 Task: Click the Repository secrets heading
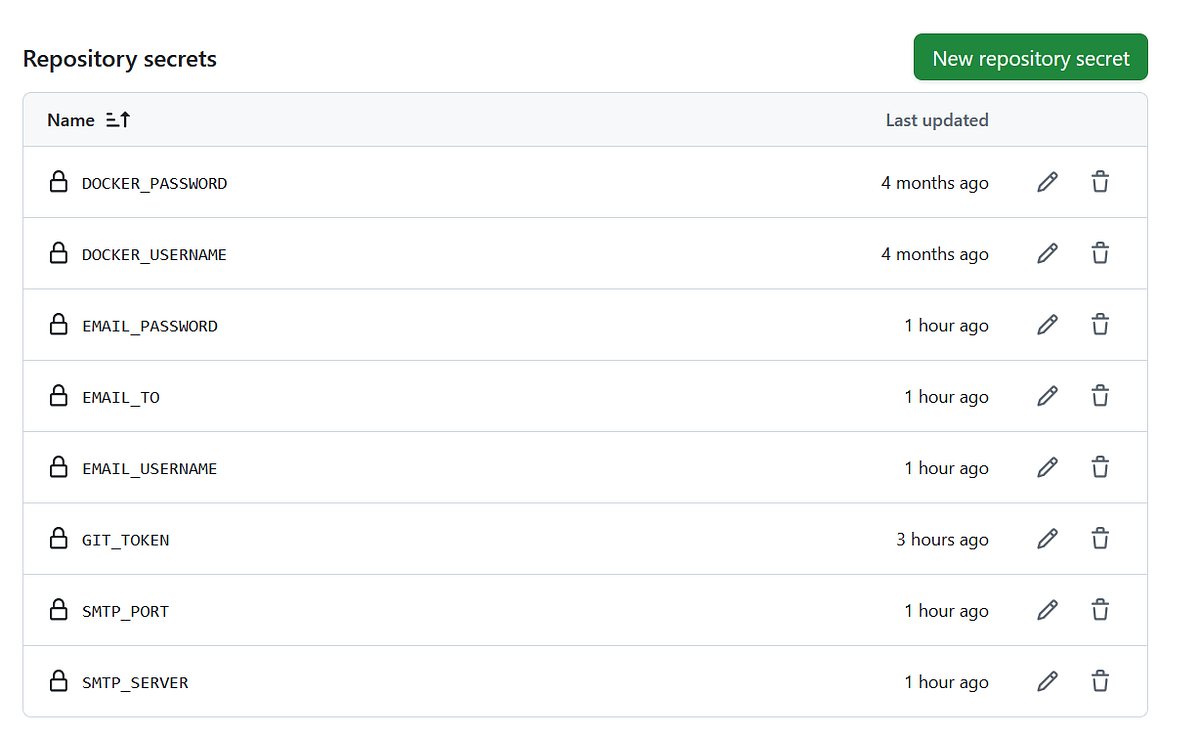(119, 58)
